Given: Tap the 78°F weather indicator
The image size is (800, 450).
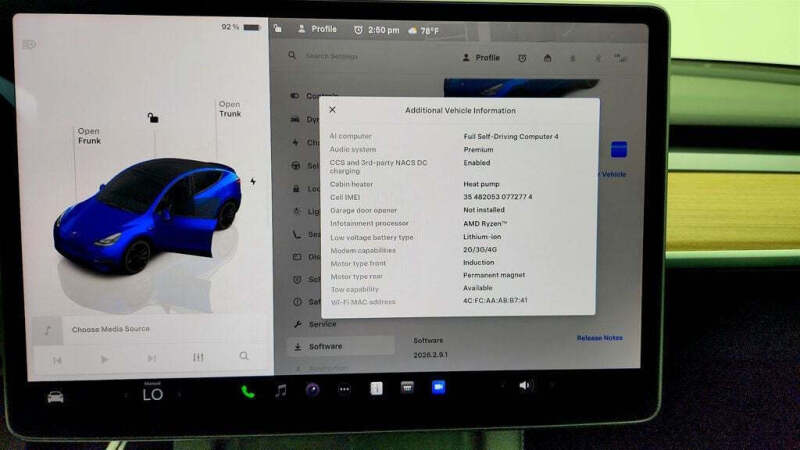Looking at the screenshot, I should (x=423, y=31).
